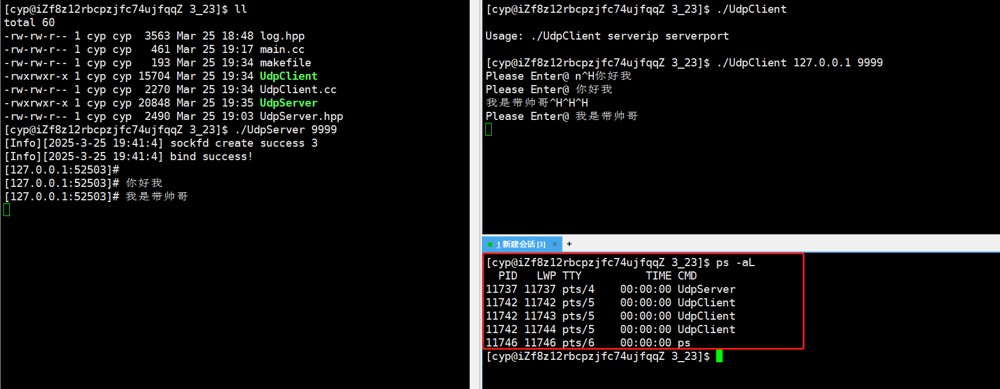Click the green status dot on the session tab

pyautogui.click(x=490, y=244)
